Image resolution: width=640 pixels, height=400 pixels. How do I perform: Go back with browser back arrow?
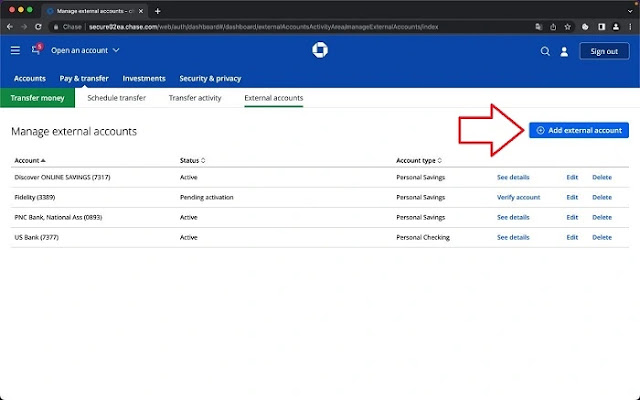pos(10,27)
